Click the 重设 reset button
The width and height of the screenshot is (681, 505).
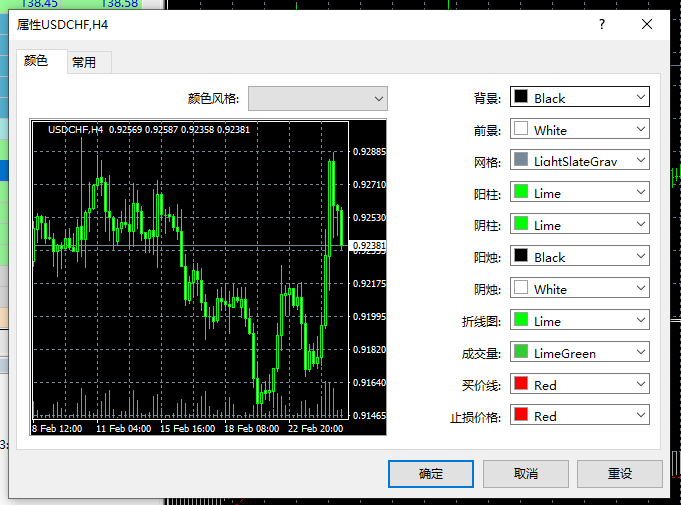619,473
